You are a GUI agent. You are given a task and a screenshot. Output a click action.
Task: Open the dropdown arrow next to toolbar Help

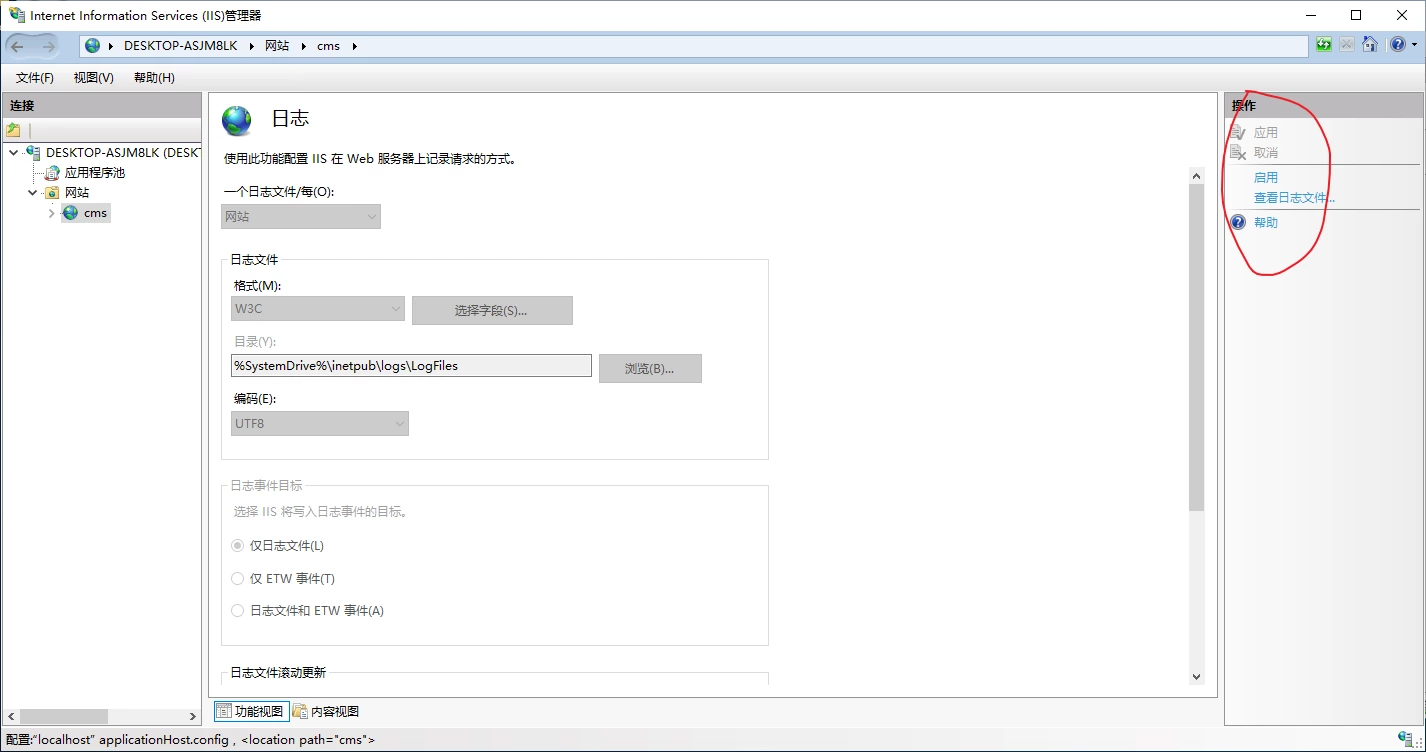pos(1412,45)
